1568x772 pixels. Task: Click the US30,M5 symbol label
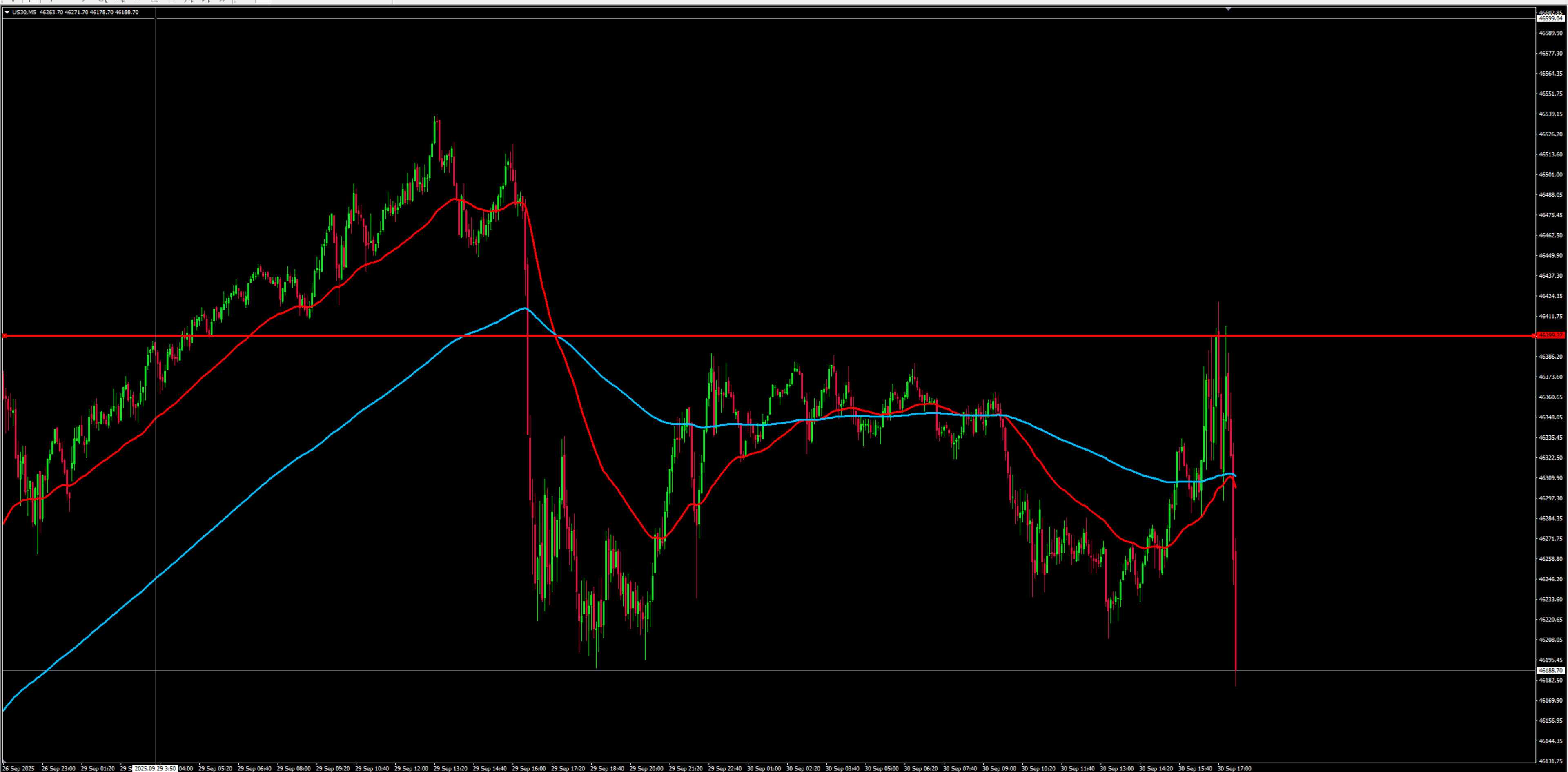[24, 12]
